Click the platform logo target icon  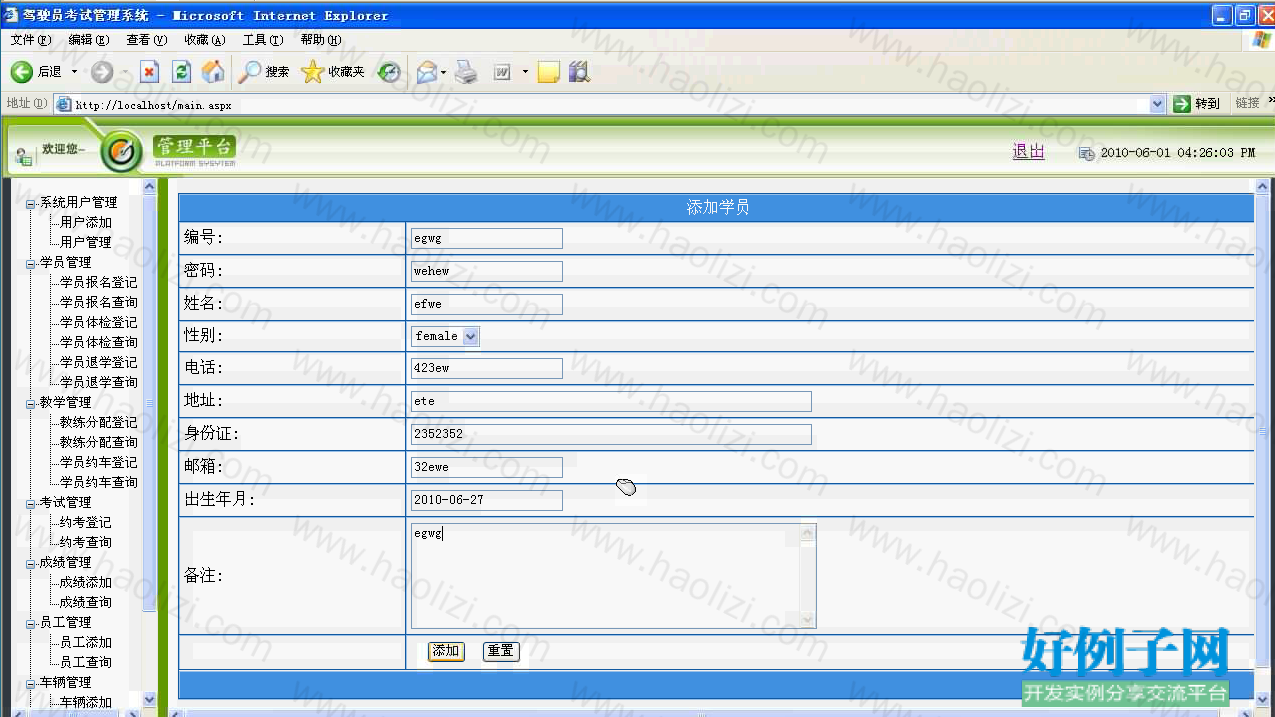[122, 151]
